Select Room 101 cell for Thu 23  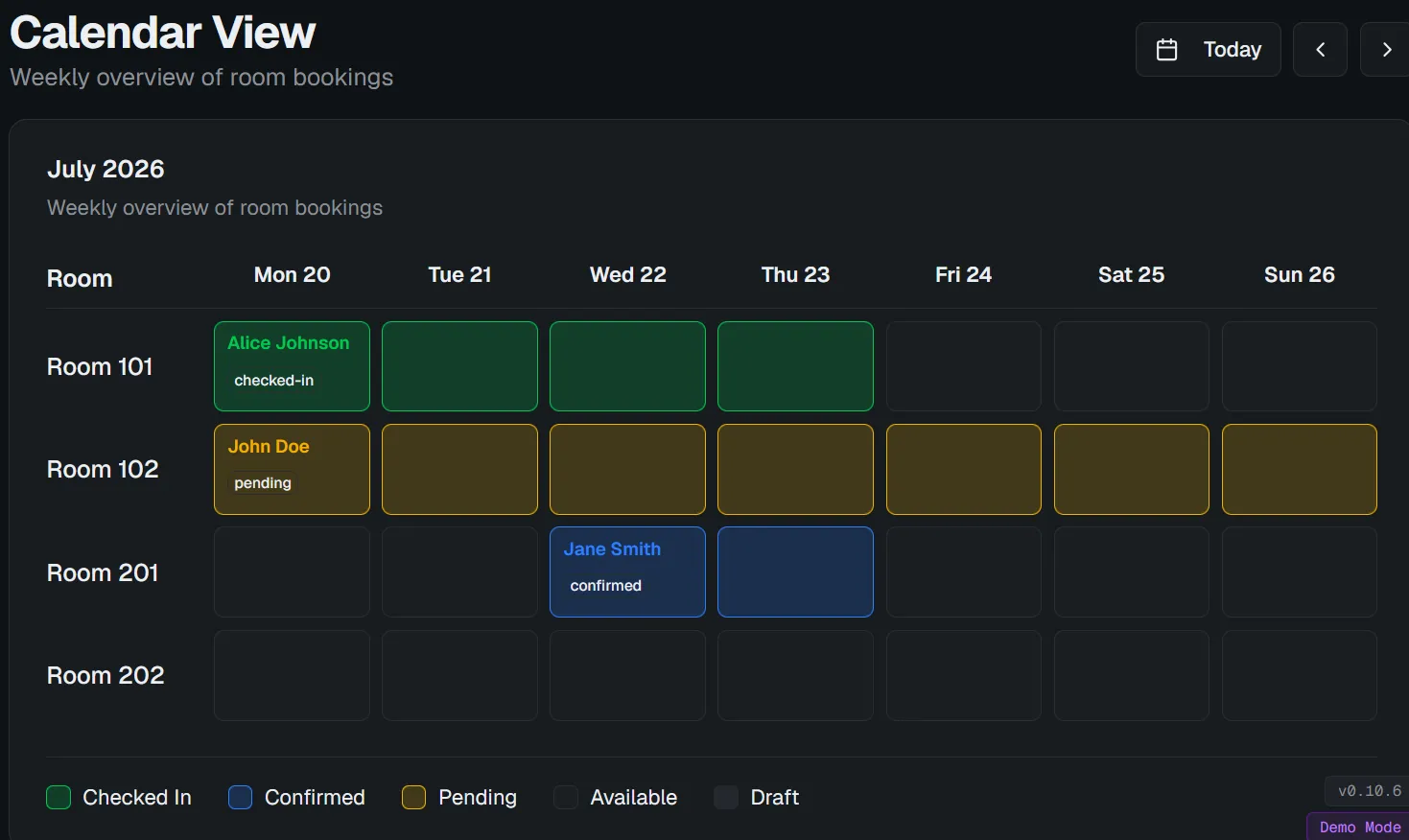coord(795,366)
